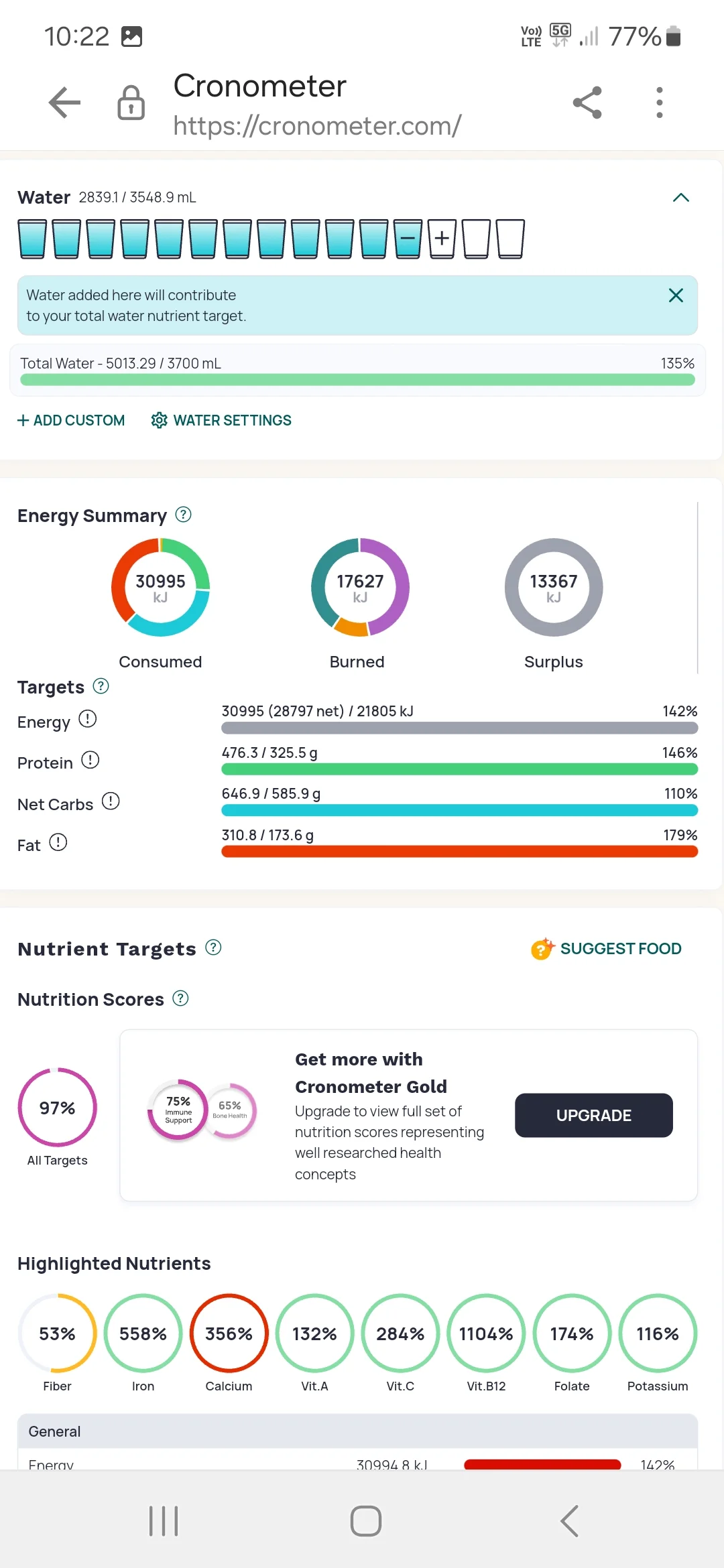Viewport: 724px width, 1568px height.
Task: Select the Calcium highlighted nutrient circle
Action: tap(229, 1333)
